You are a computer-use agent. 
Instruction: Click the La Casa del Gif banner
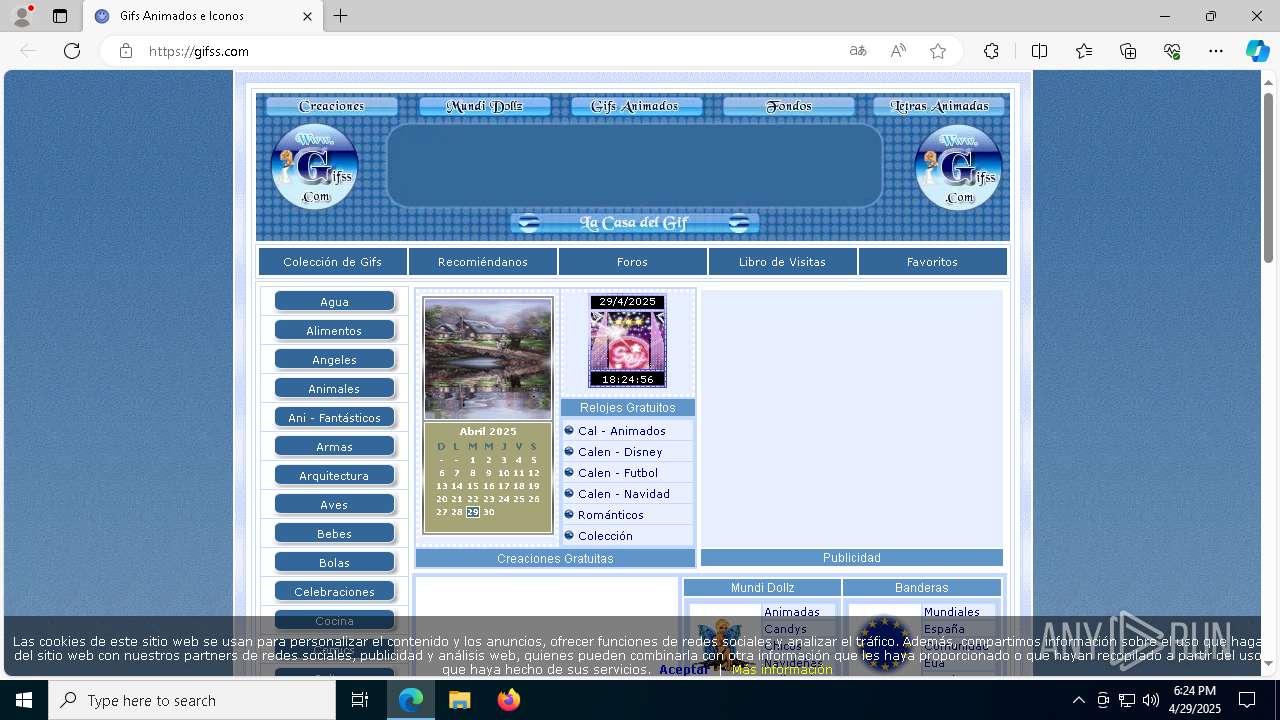[x=635, y=223]
